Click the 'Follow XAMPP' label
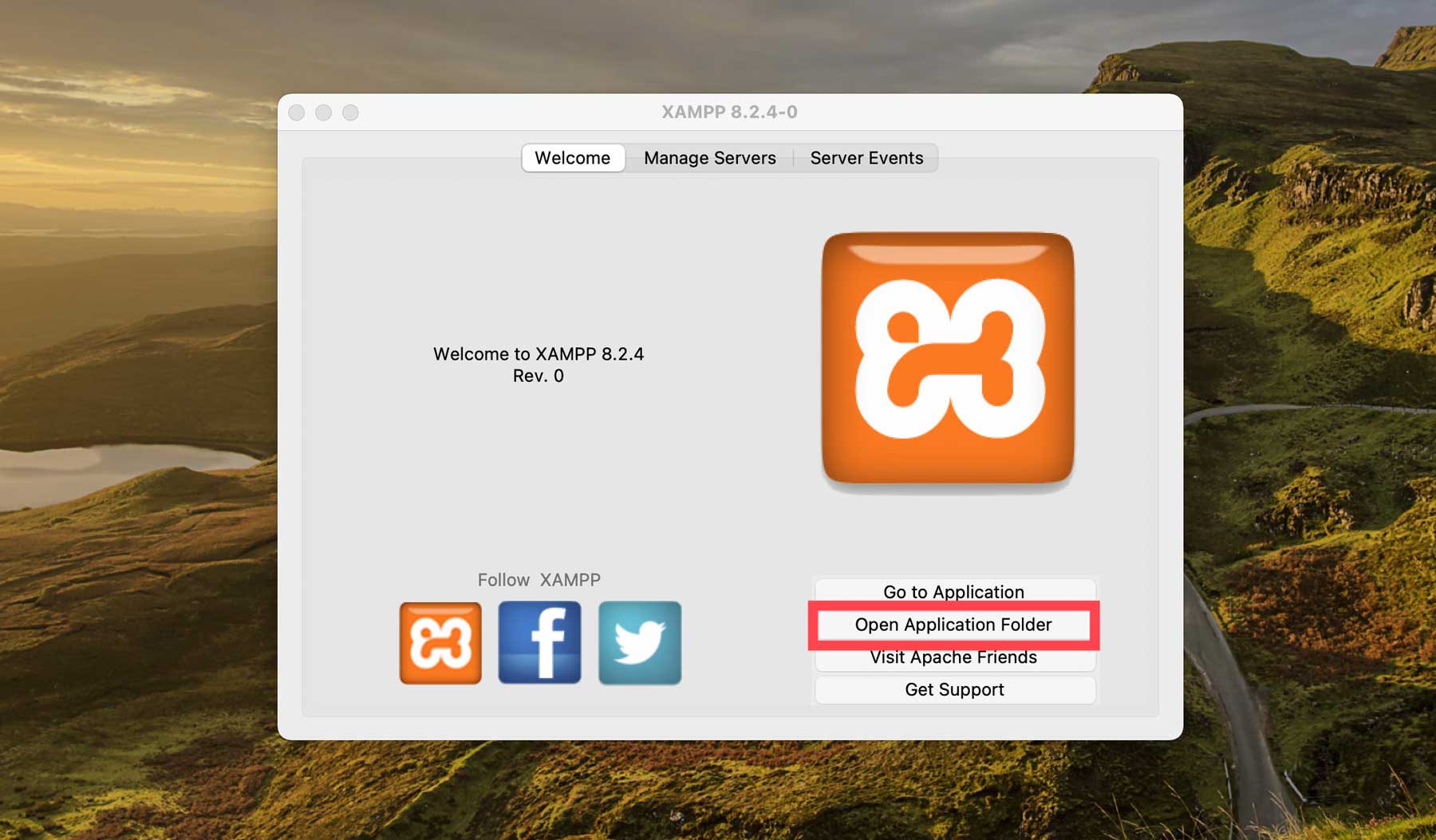The image size is (1436, 840). 538,580
